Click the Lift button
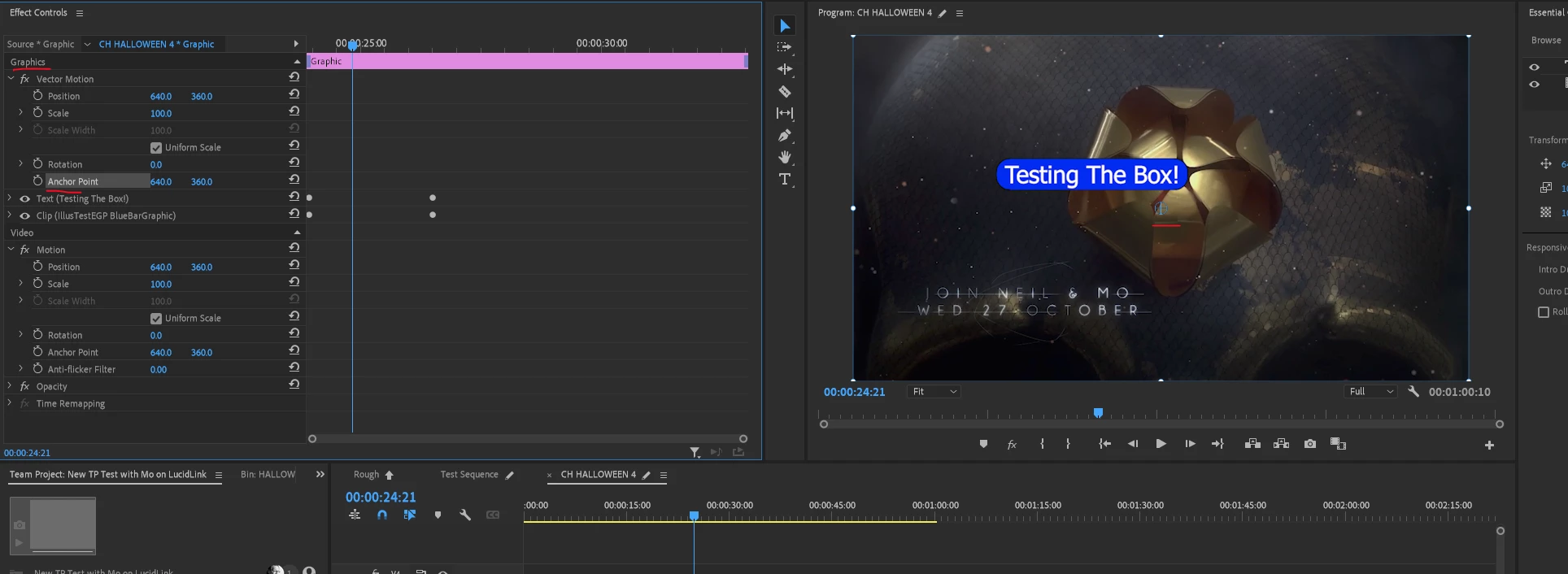The image size is (1568, 574). (x=1252, y=444)
